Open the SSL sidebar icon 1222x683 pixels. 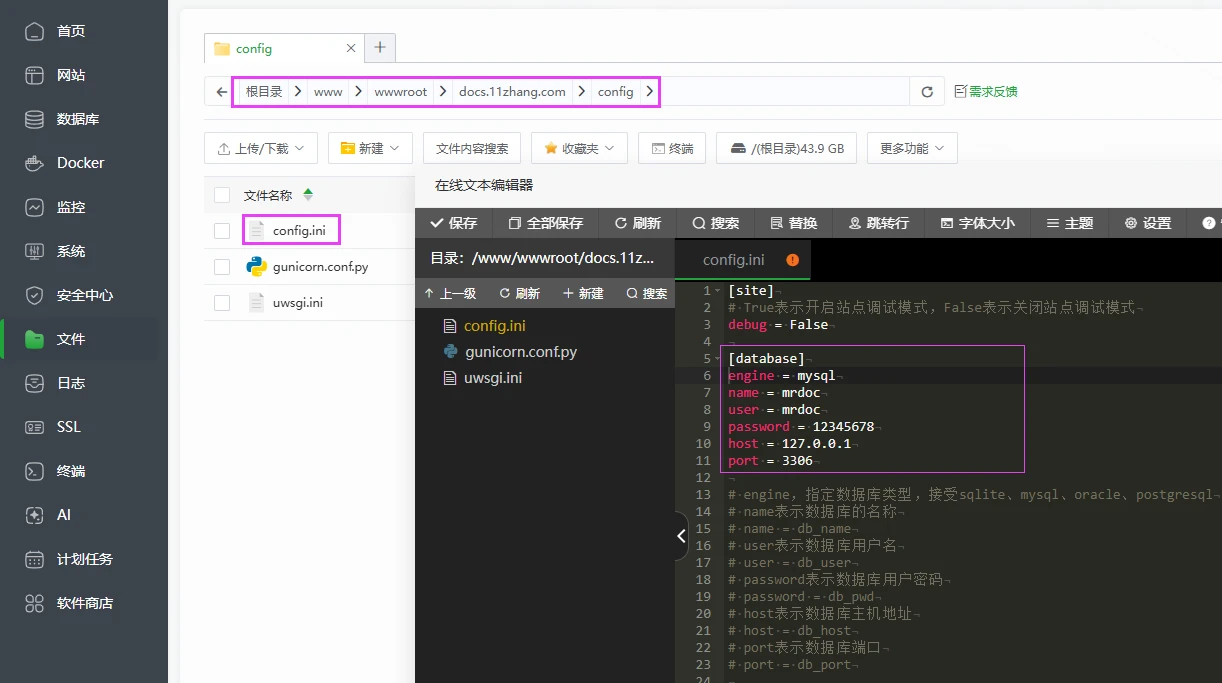coord(35,427)
